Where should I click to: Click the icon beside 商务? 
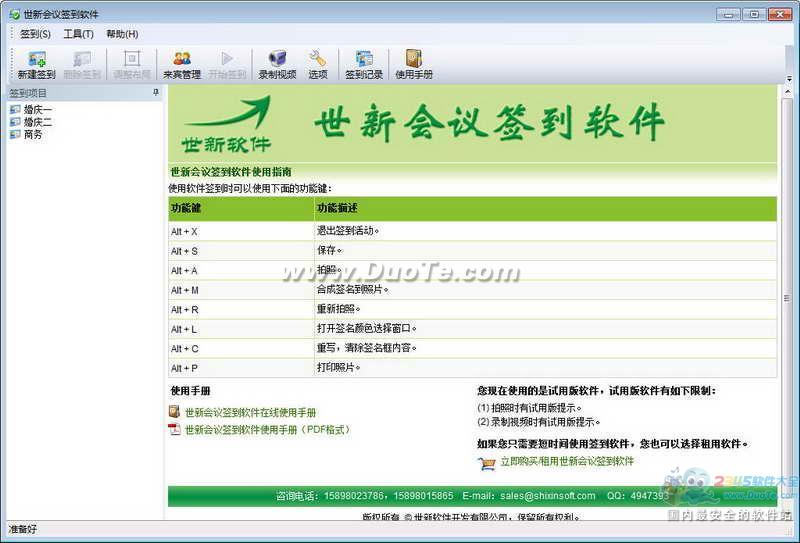(15, 134)
